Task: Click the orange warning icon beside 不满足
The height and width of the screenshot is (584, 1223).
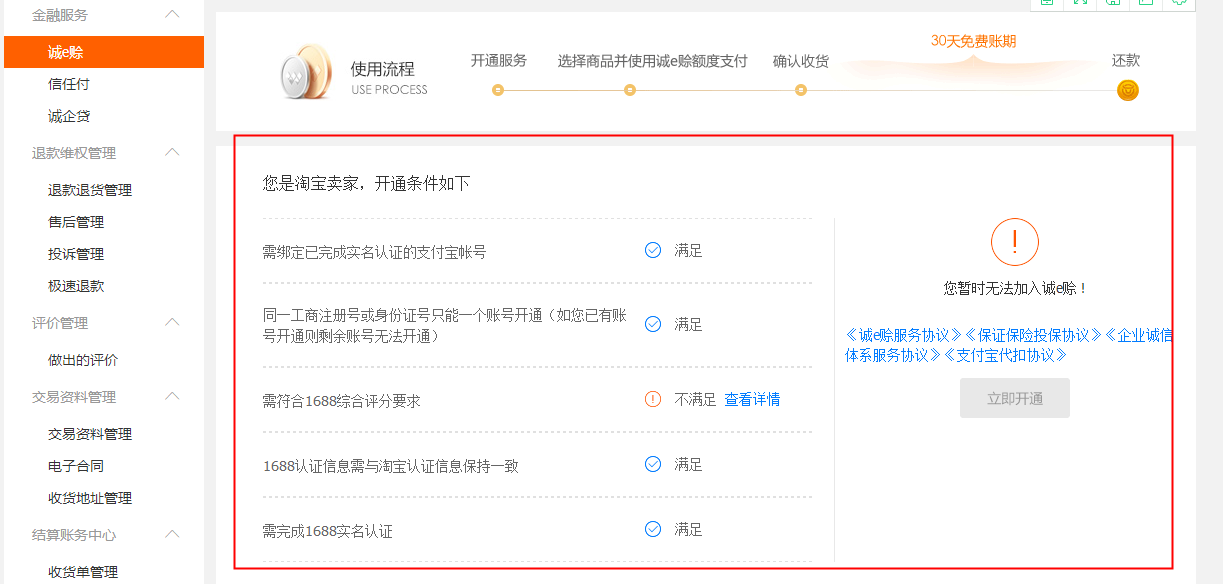Action: [653, 399]
